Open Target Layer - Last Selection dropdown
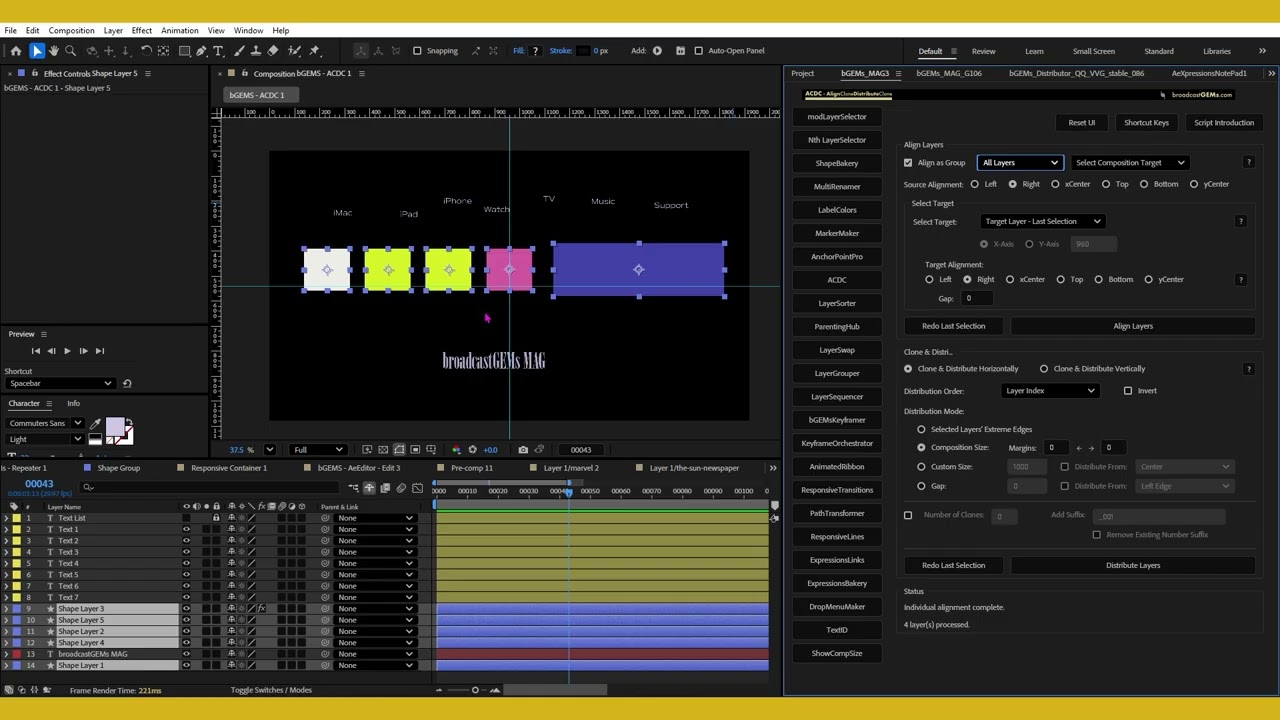Viewport: 1280px width, 720px height. click(1042, 221)
